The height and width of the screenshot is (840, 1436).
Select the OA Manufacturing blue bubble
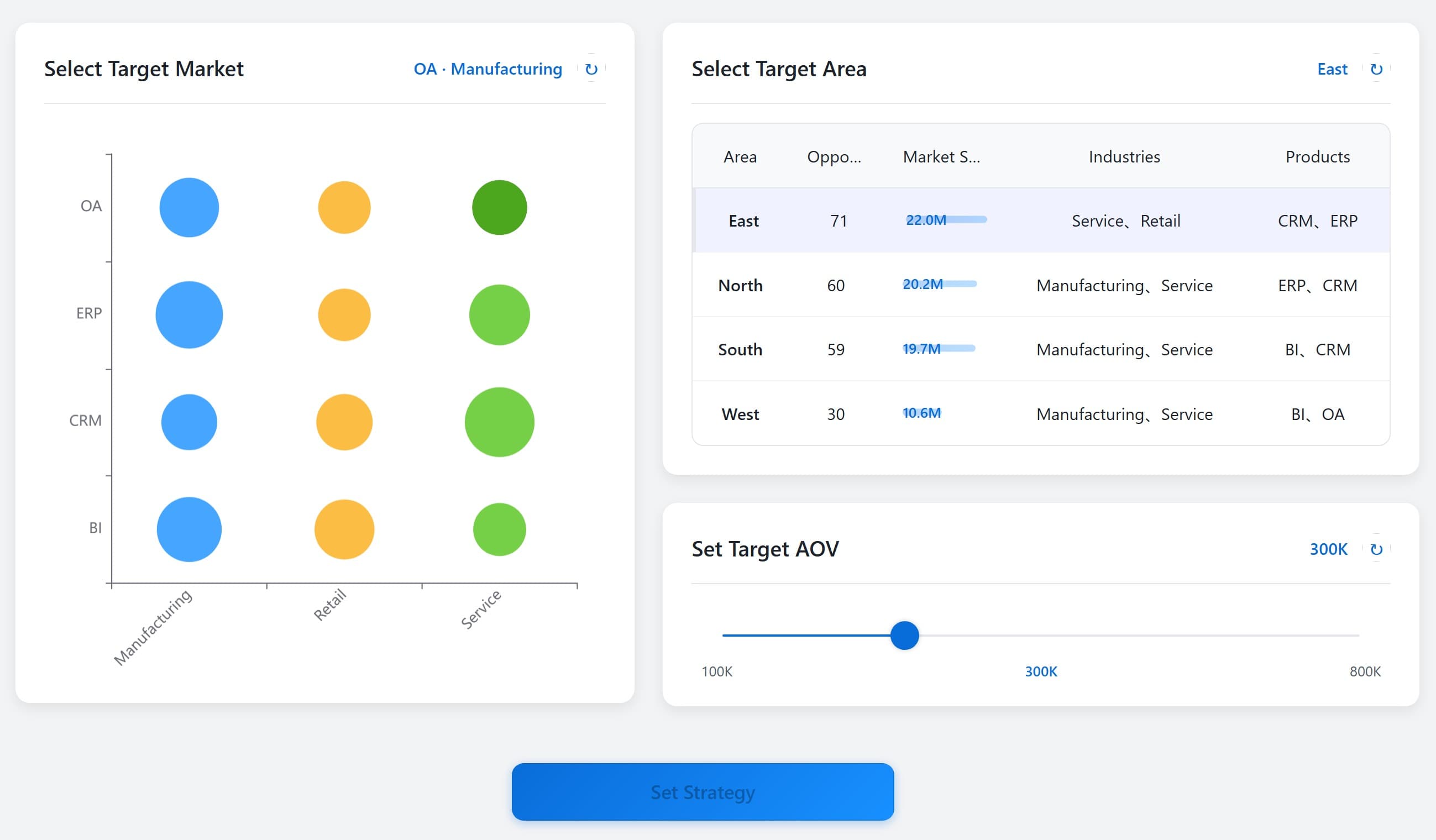click(x=188, y=207)
